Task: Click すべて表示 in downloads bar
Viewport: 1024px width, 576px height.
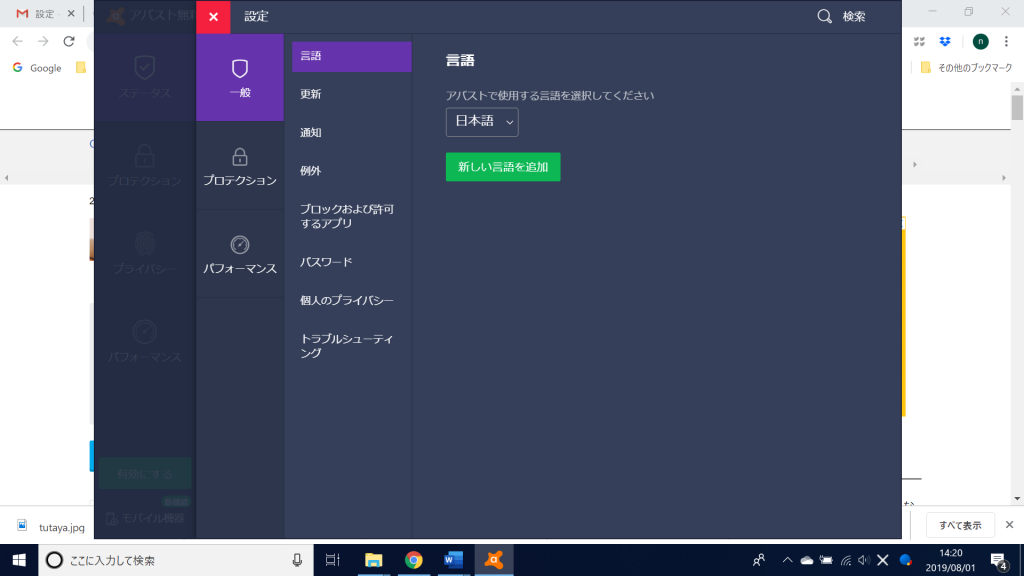Action: pyautogui.click(x=960, y=525)
